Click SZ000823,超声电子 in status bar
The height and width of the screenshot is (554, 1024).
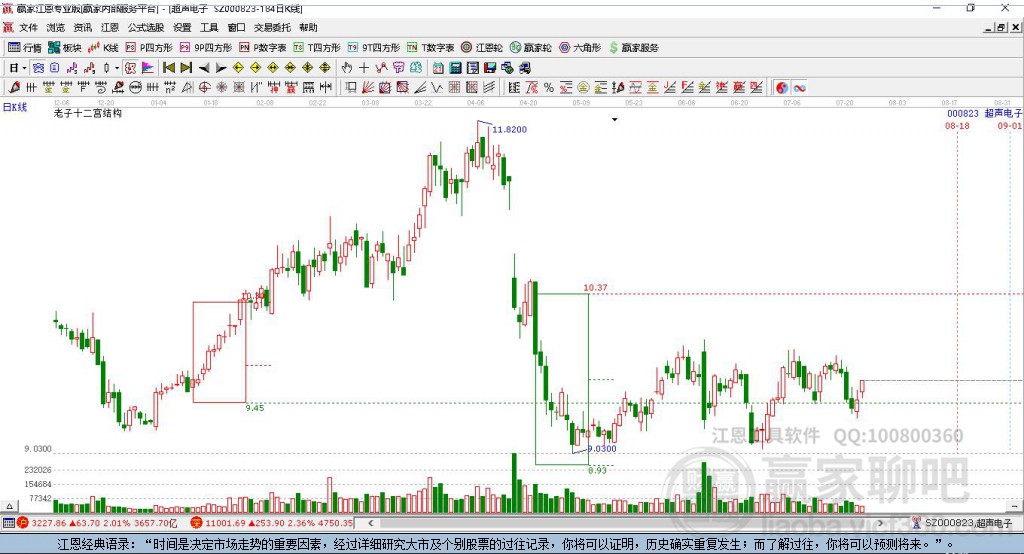click(968, 523)
